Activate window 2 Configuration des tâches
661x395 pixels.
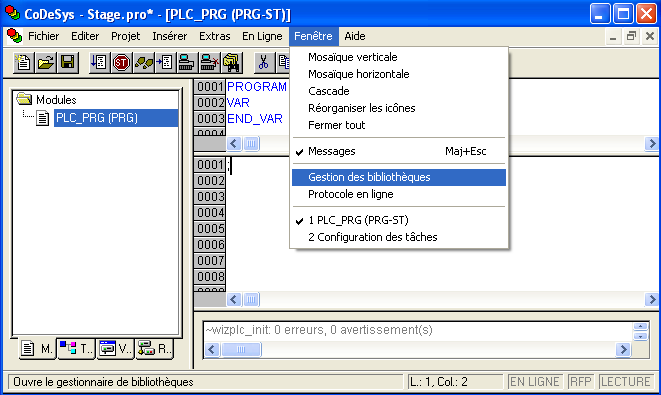click(399, 237)
